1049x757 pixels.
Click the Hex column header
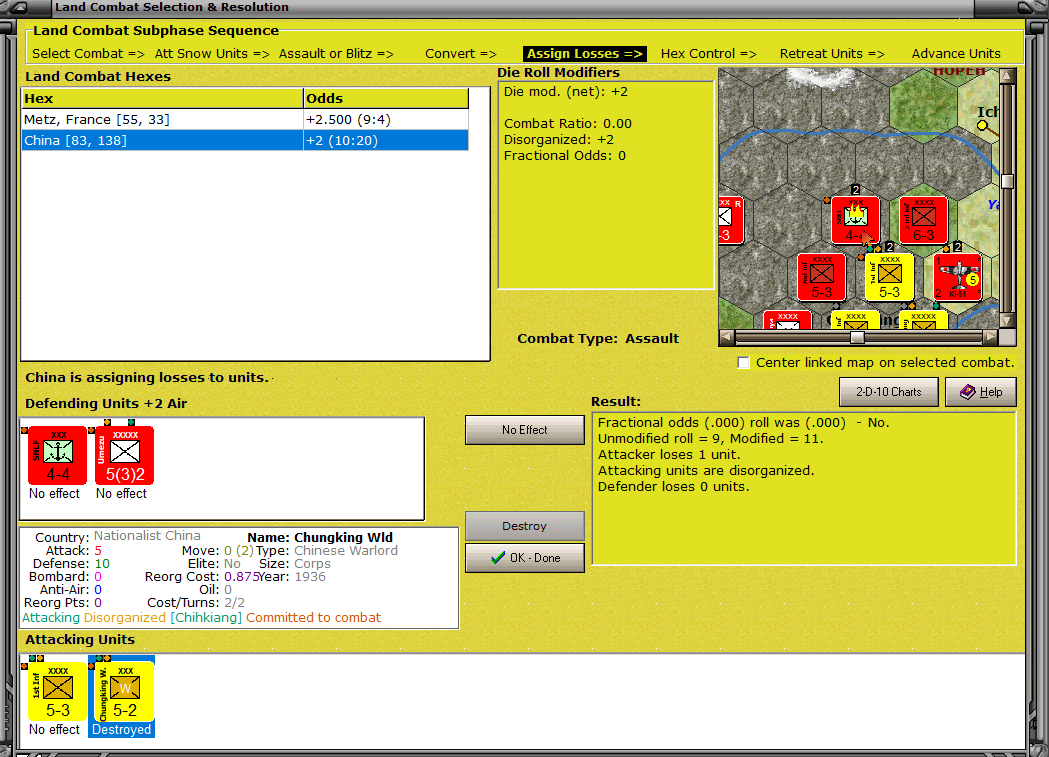click(x=163, y=98)
